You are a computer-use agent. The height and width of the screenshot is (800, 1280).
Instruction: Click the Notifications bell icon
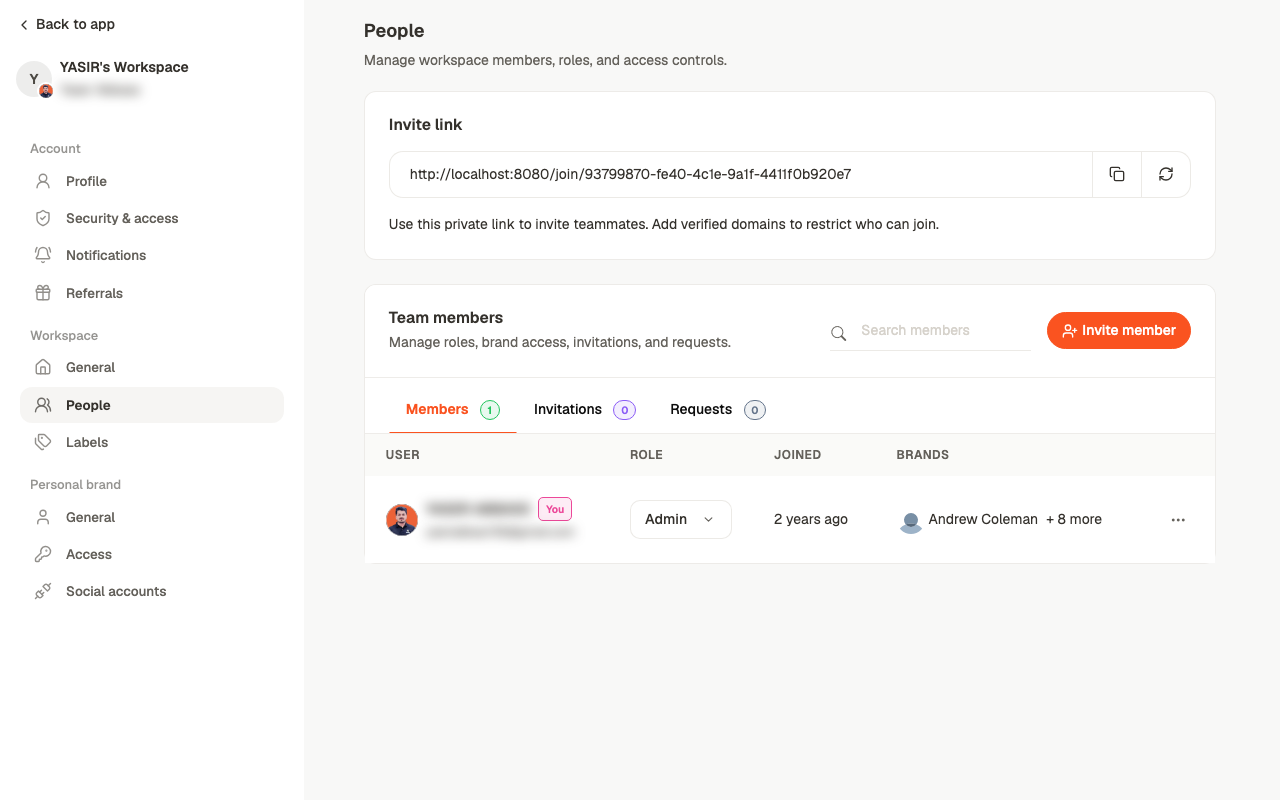pyautogui.click(x=43, y=255)
